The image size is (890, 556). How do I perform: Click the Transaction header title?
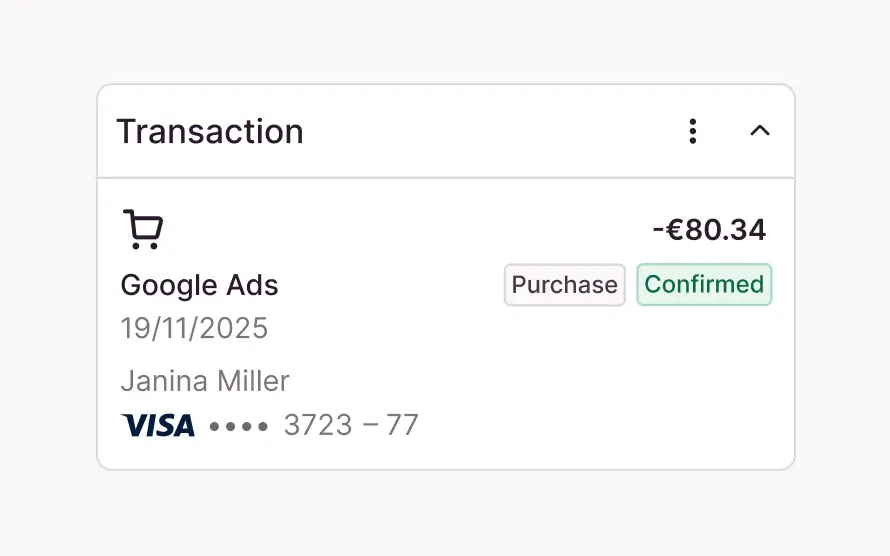[210, 132]
